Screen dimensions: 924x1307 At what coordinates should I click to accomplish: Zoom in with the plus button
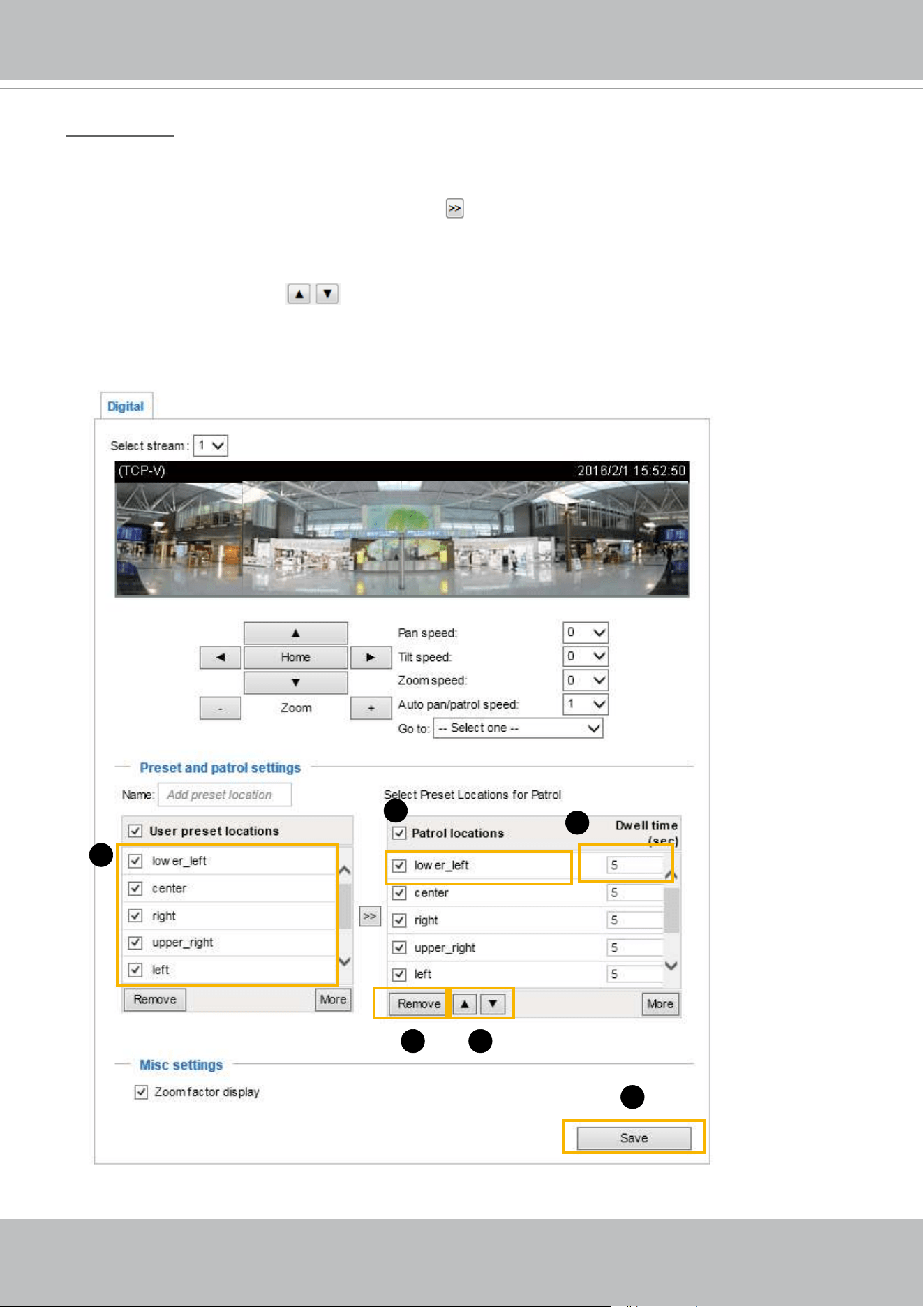coord(371,708)
